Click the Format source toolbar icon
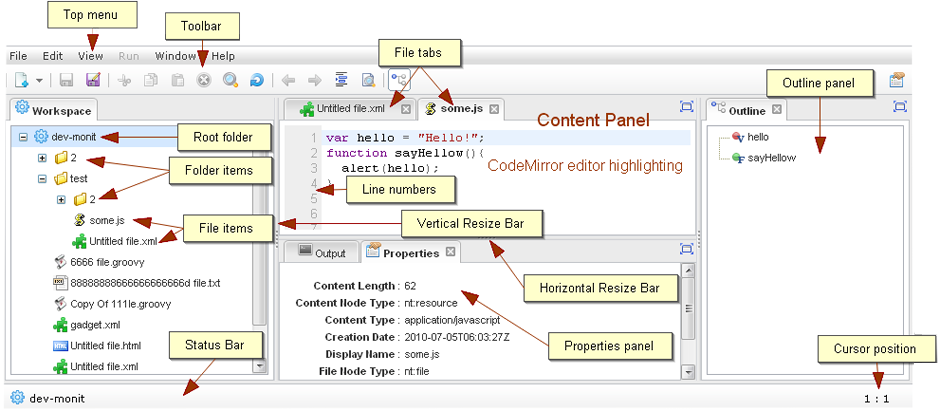 341,80
